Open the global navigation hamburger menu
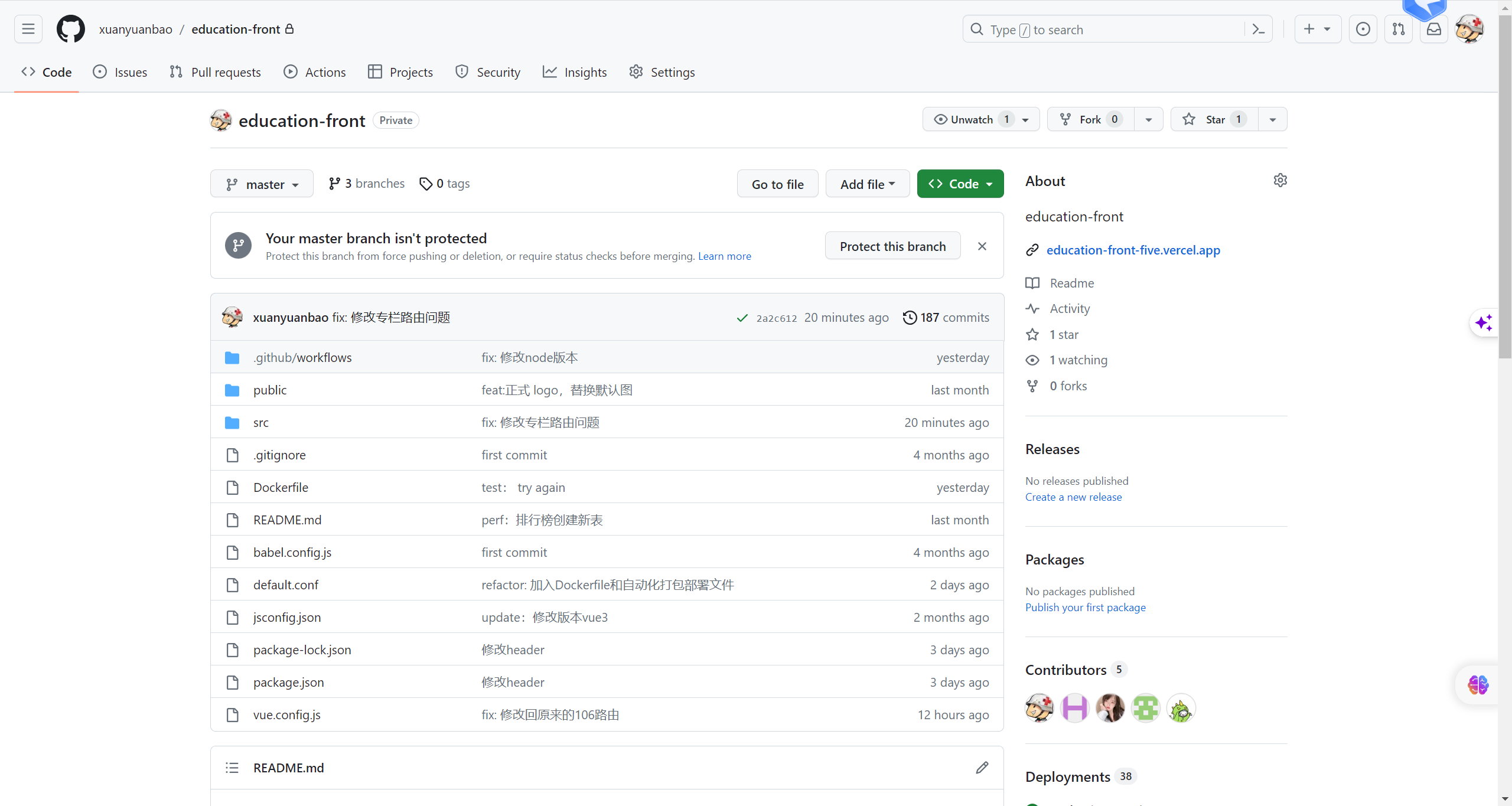Screen dimensions: 1512x806 coord(28,28)
